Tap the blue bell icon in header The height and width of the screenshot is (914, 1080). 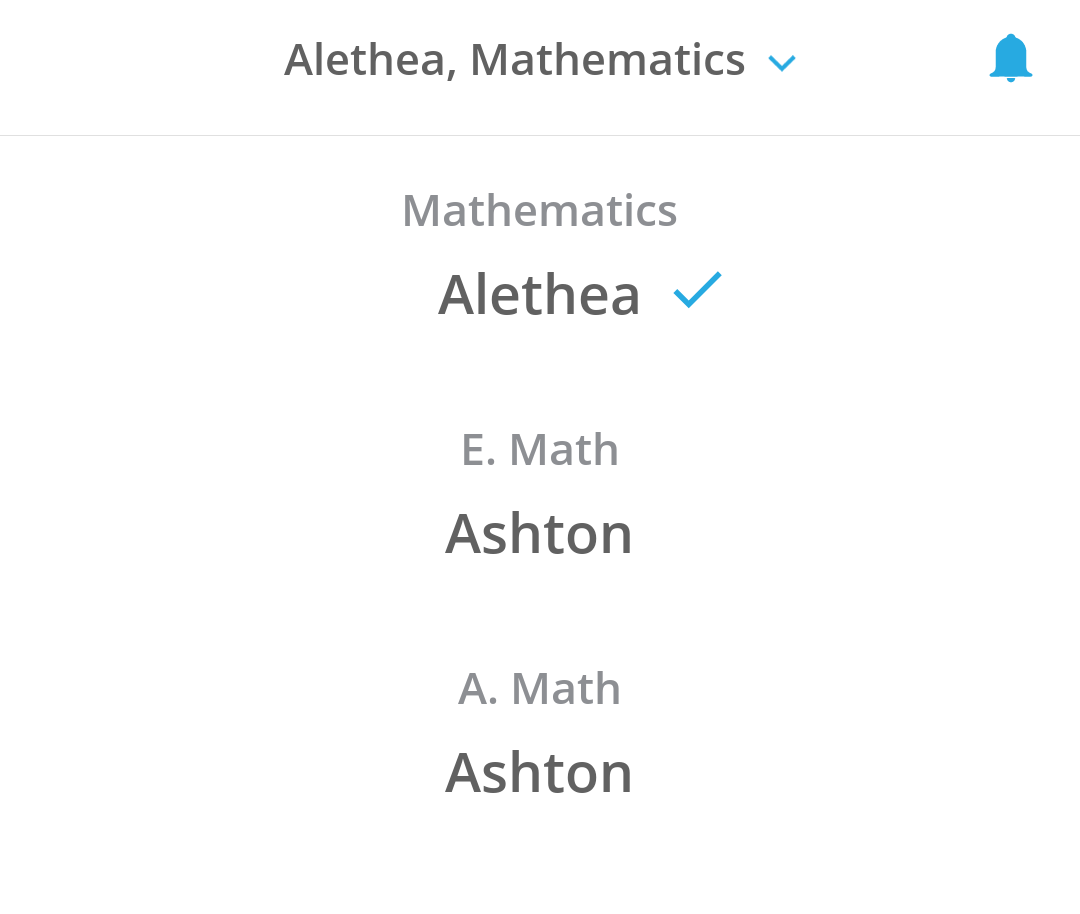coord(1010,58)
